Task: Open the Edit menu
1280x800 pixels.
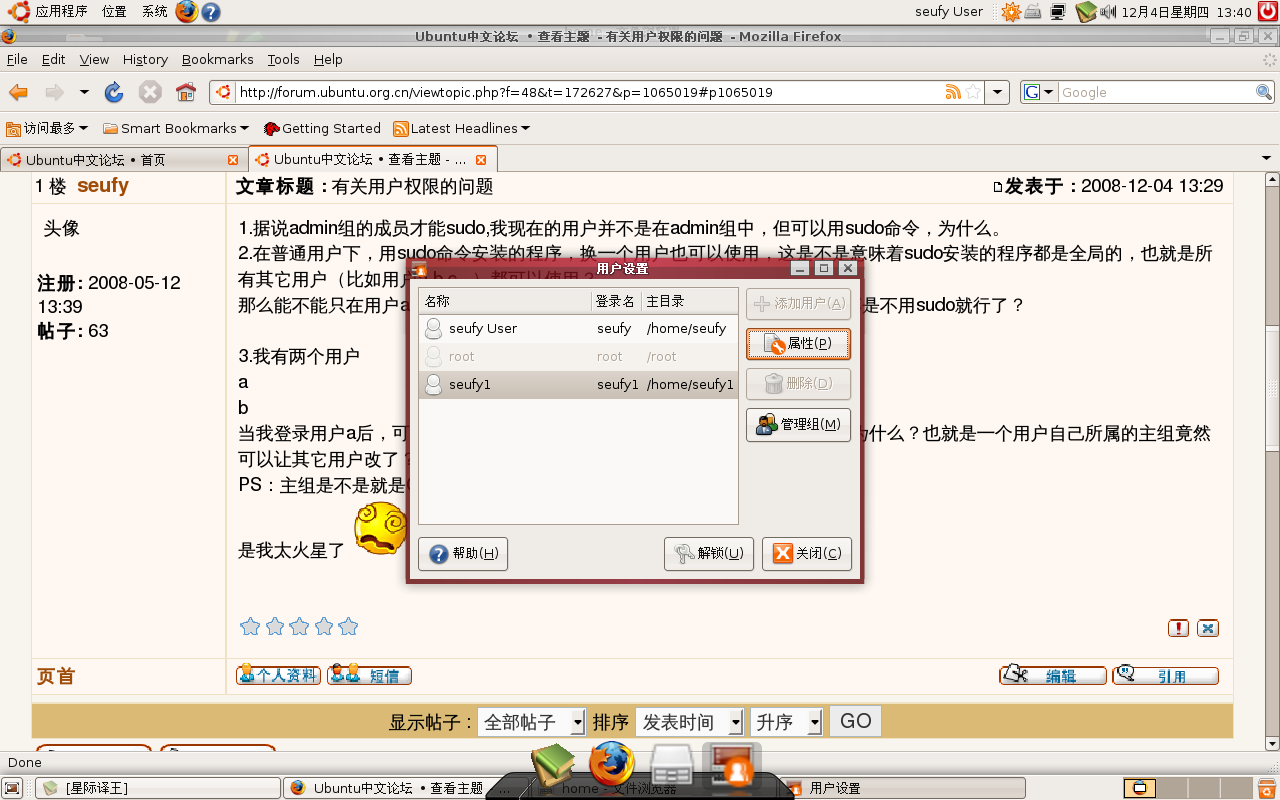Action: (x=53, y=59)
